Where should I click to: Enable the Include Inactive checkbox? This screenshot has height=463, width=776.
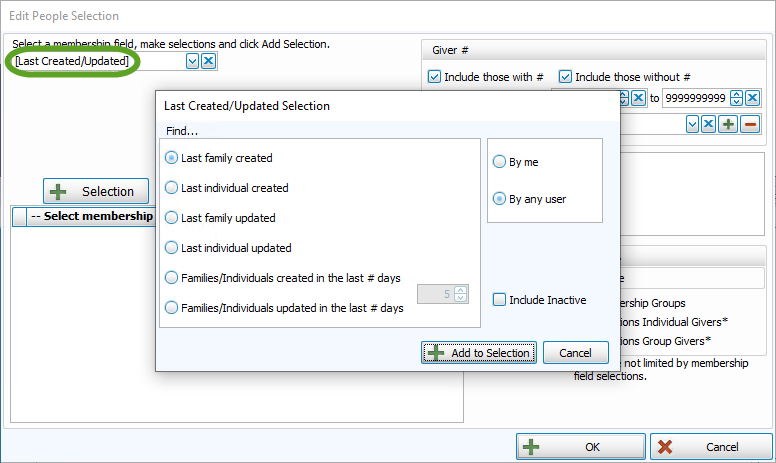coord(499,300)
